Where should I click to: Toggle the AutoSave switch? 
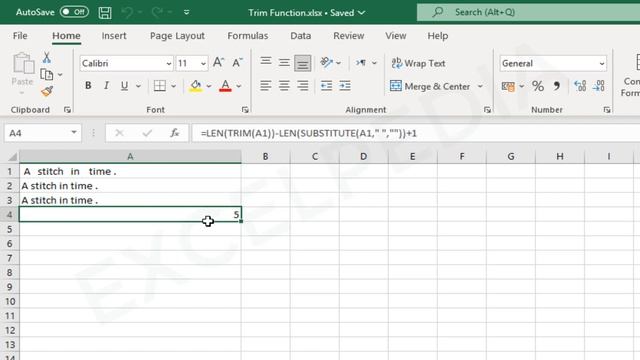coord(74,12)
